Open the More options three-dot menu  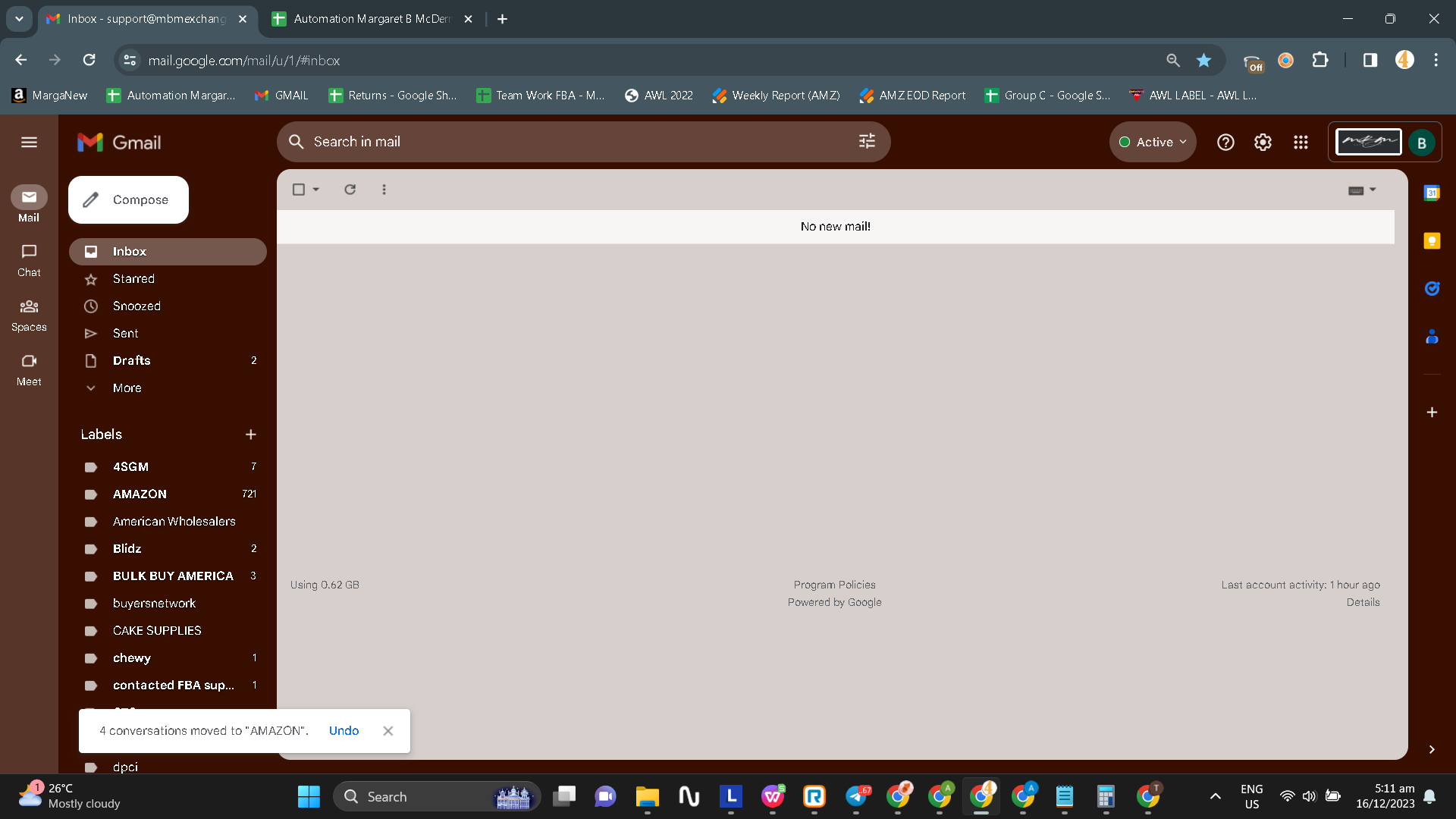(x=384, y=190)
